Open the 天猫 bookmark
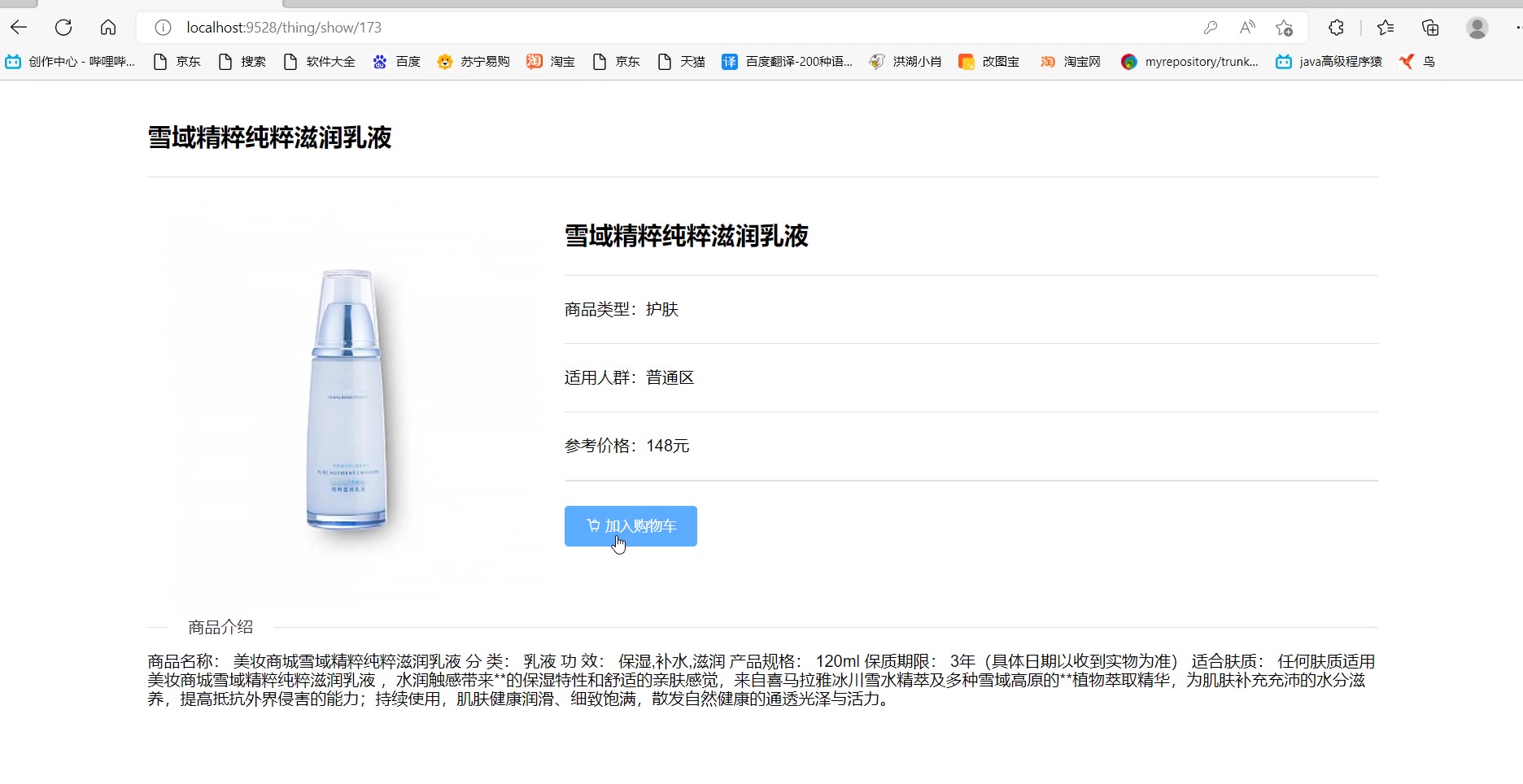Image resolution: width=1523 pixels, height=784 pixels. point(681,62)
